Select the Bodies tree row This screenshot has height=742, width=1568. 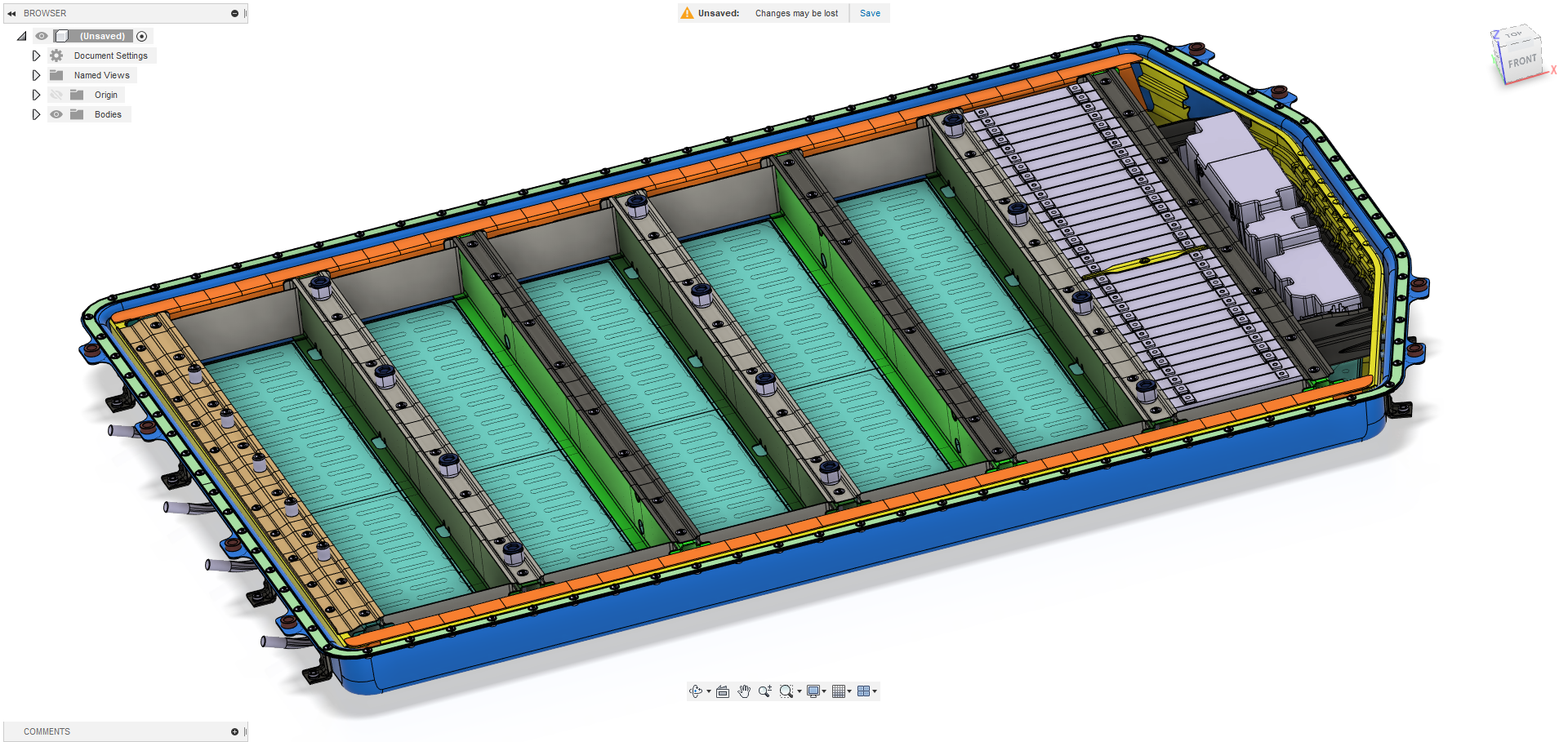coord(108,114)
